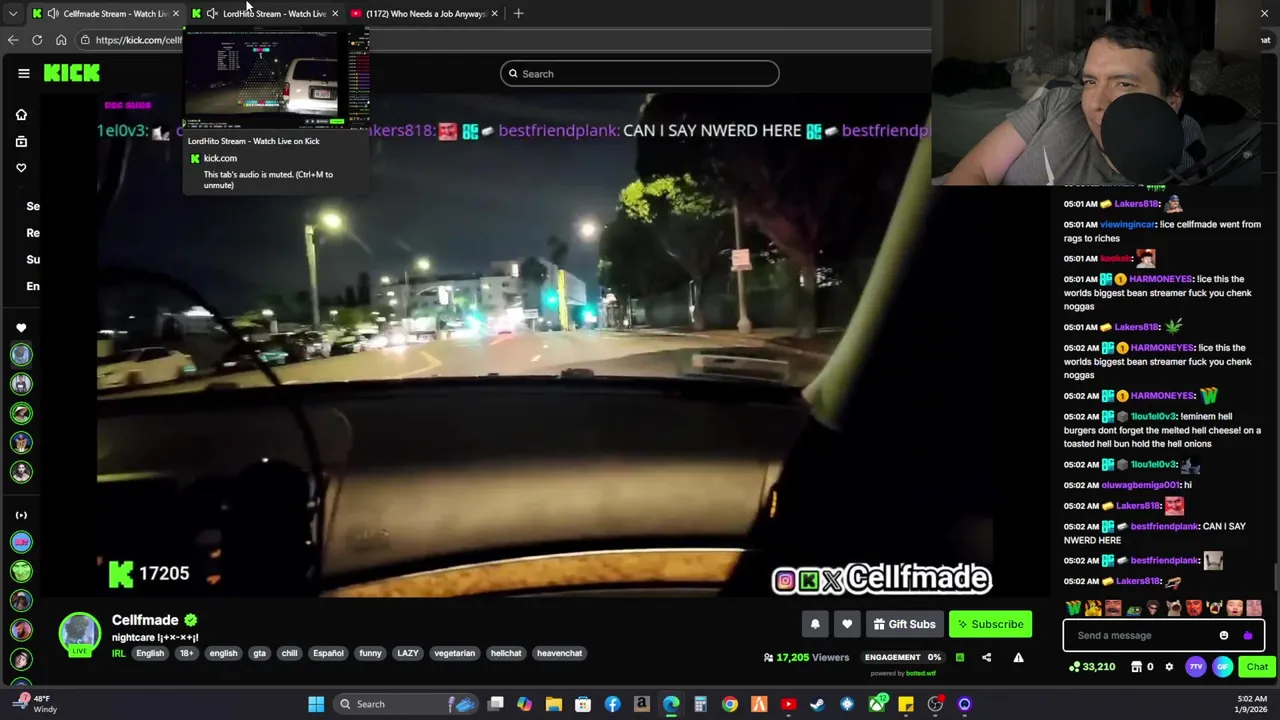This screenshot has width=1280, height=720.
Task: Focus the Send a message field
Action: click(1164, 635)
